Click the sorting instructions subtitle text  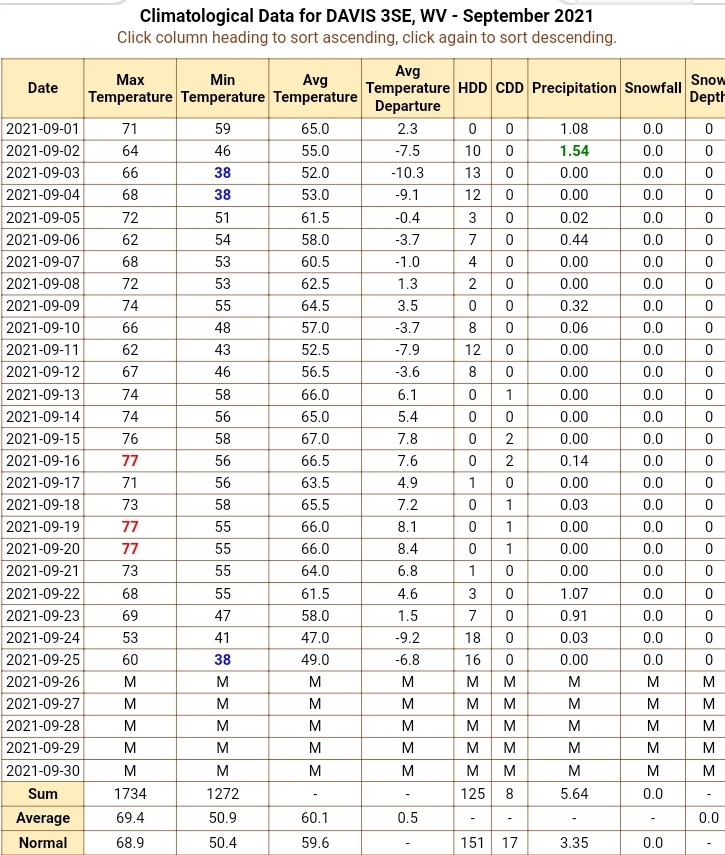(x=367, y=38)
